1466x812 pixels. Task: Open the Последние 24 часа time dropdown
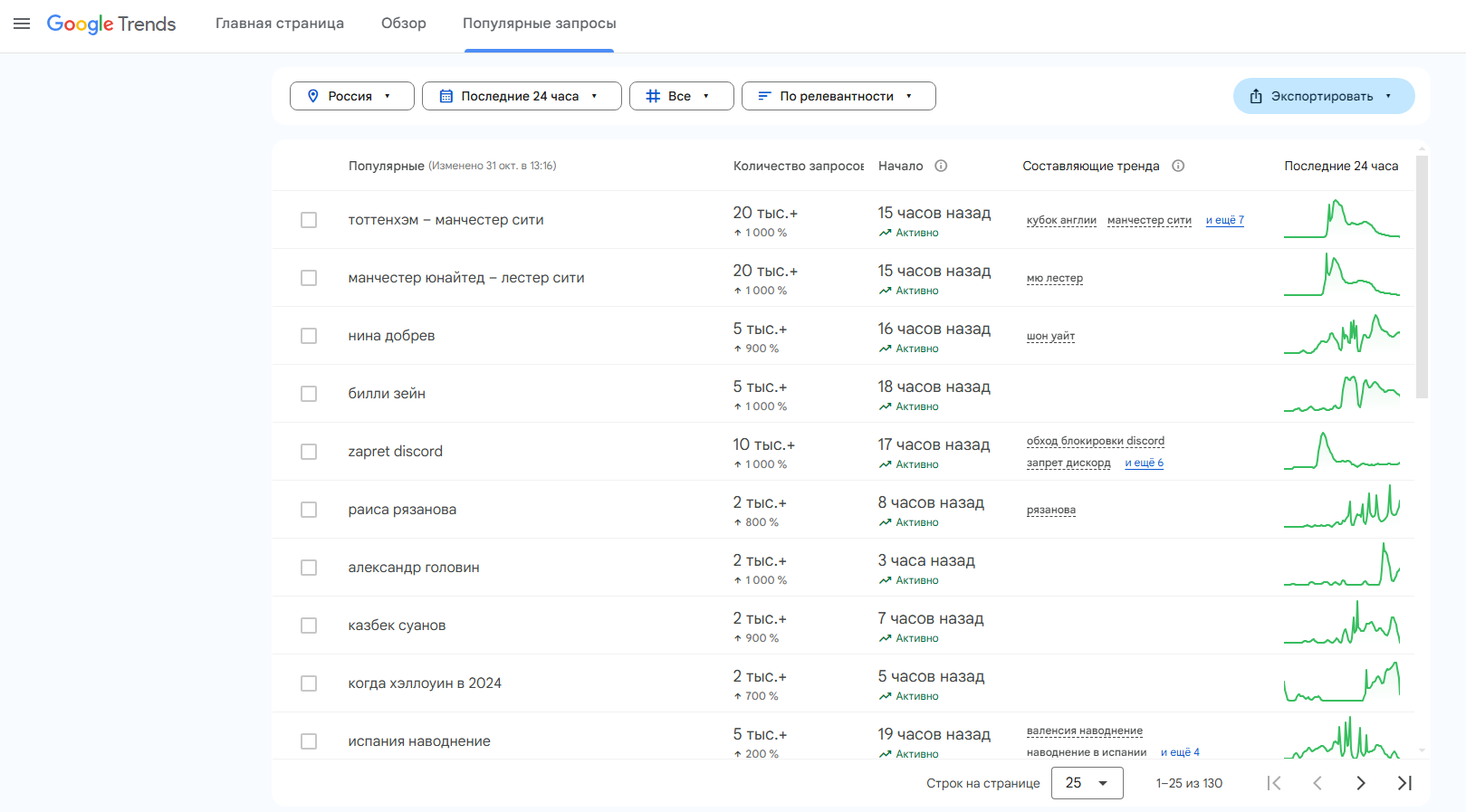pos(522,96)
